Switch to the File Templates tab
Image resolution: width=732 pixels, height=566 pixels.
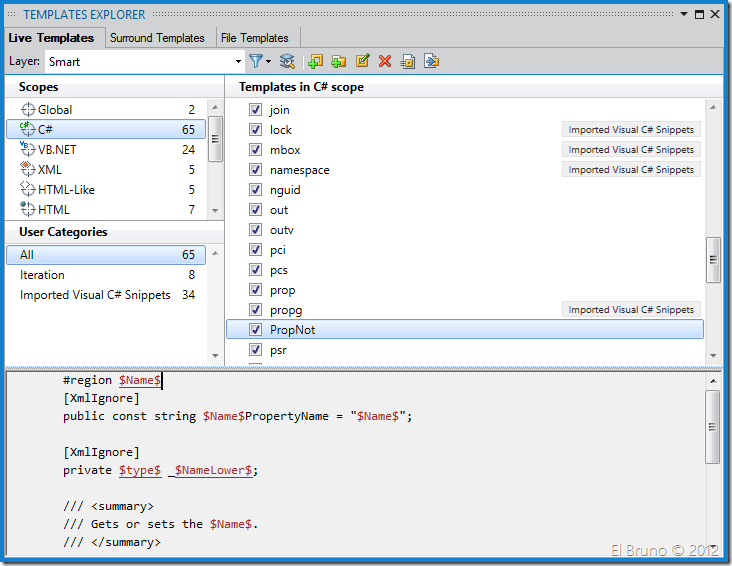pos(255,38)
